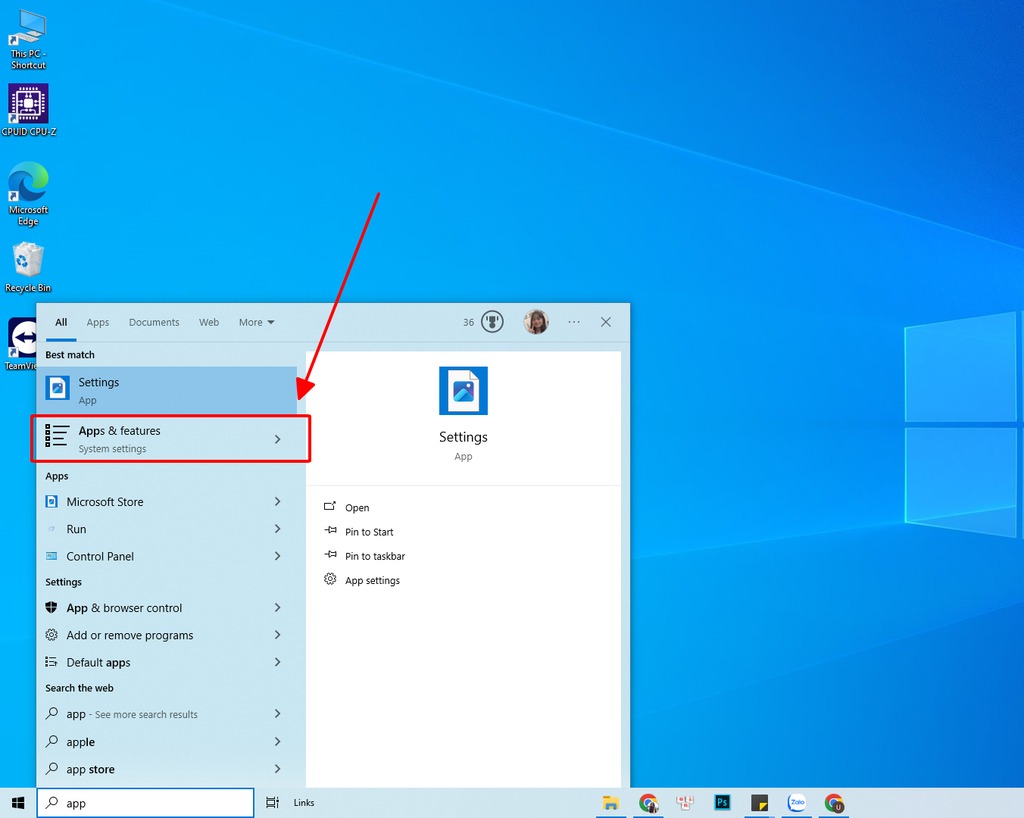Click the Apps & features list icon
This screenshot has height=818, width=1024.
(x=57, y=435)
